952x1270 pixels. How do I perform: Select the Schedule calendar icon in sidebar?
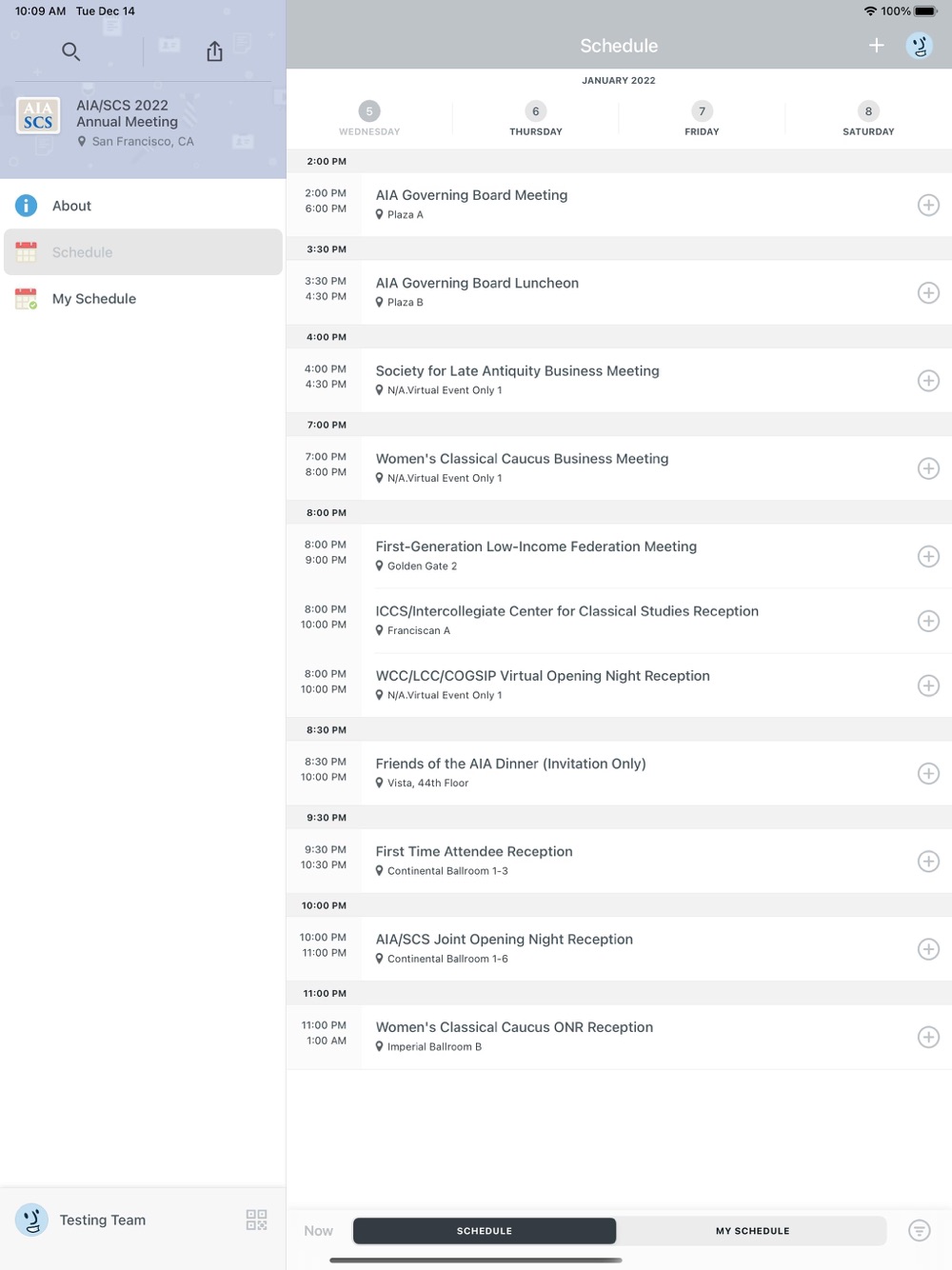[27, 252]
